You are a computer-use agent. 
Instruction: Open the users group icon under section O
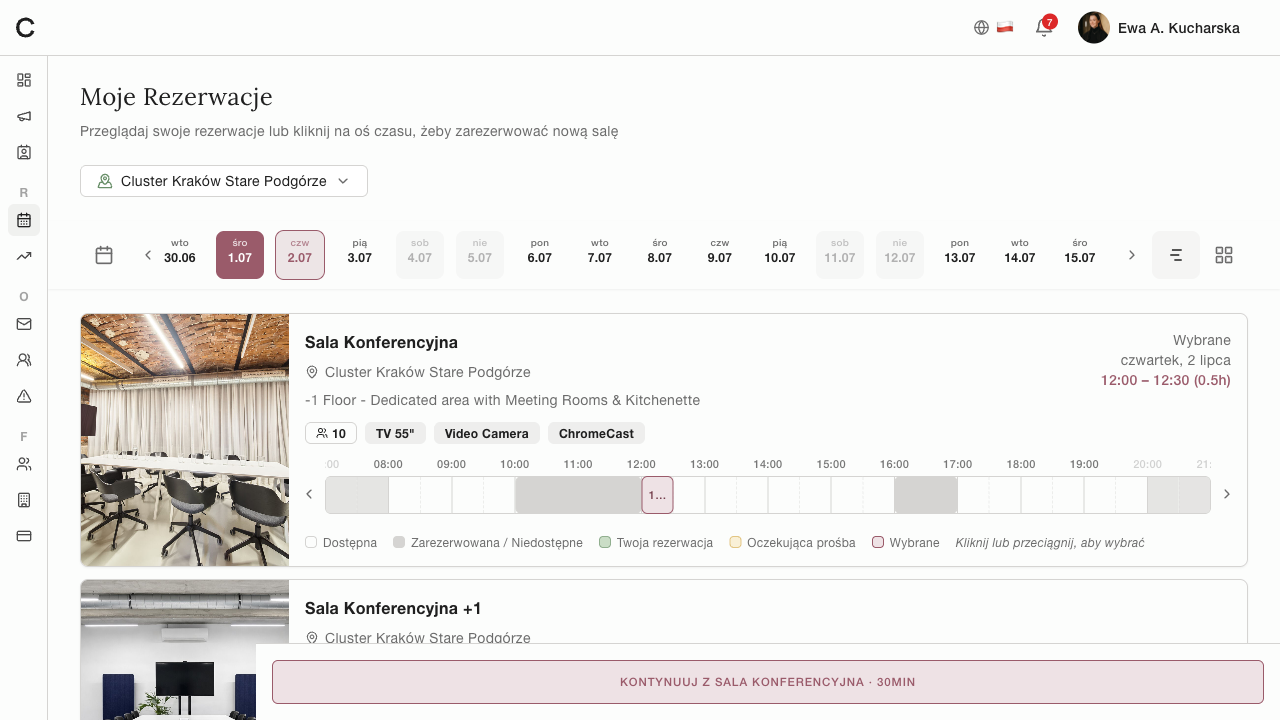[x=24, y=360]
